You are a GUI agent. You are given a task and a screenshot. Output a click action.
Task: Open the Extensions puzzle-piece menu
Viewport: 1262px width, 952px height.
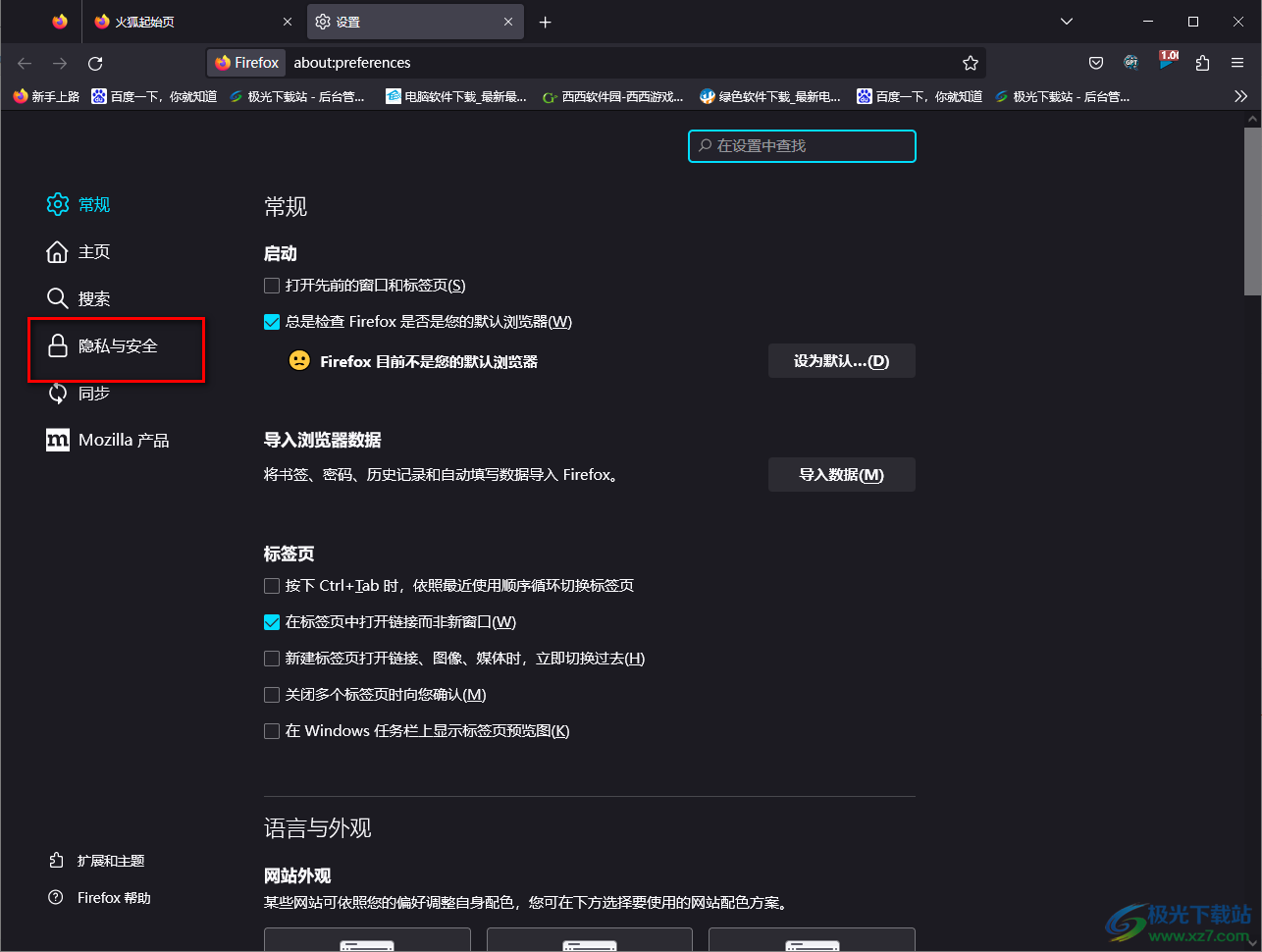[1202, 63]
